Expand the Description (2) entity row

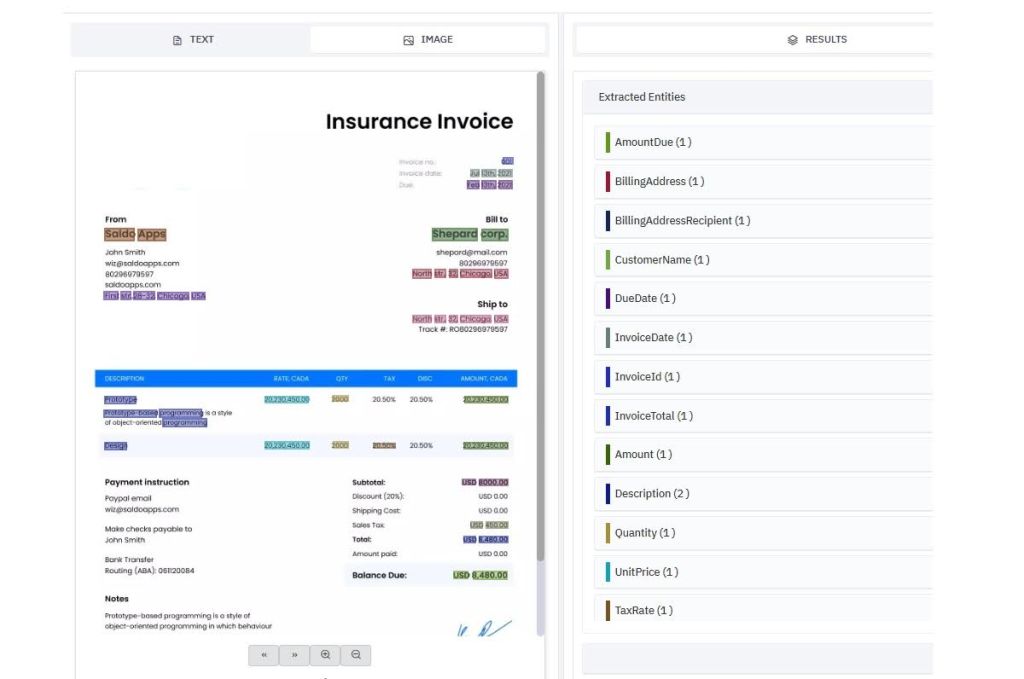click(757, 493)
